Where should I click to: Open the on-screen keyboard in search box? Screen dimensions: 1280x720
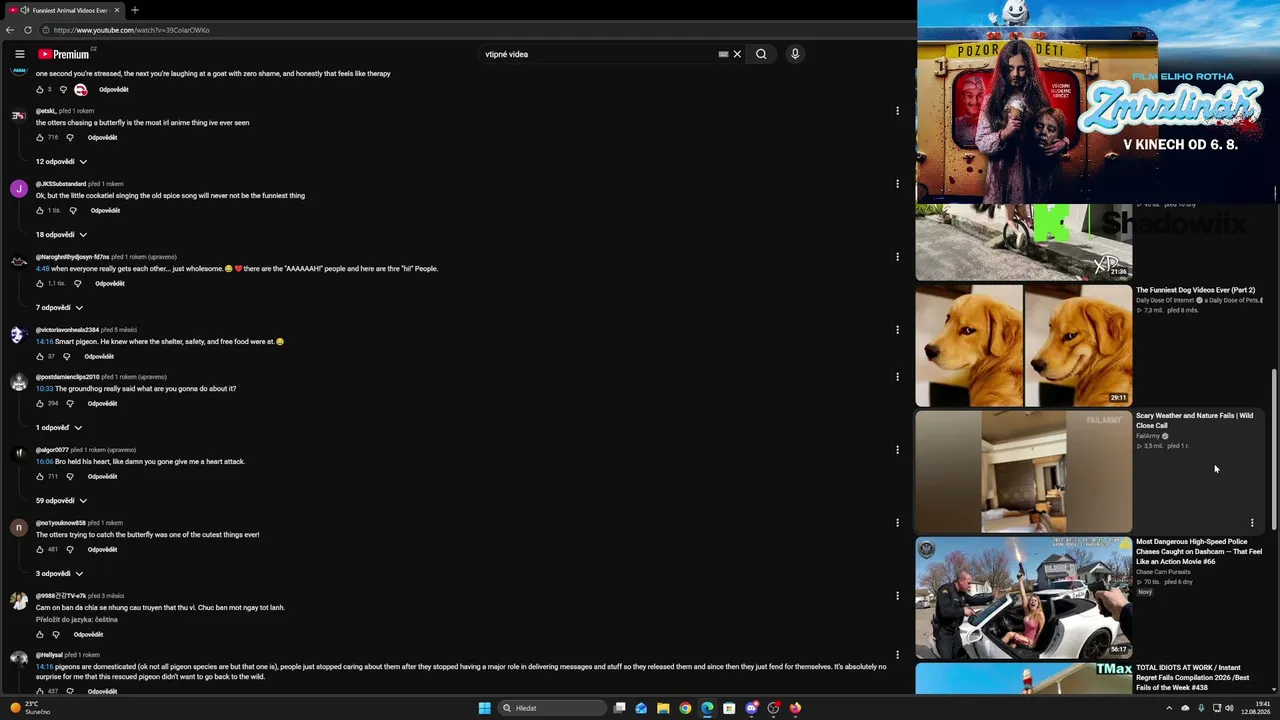723,54
